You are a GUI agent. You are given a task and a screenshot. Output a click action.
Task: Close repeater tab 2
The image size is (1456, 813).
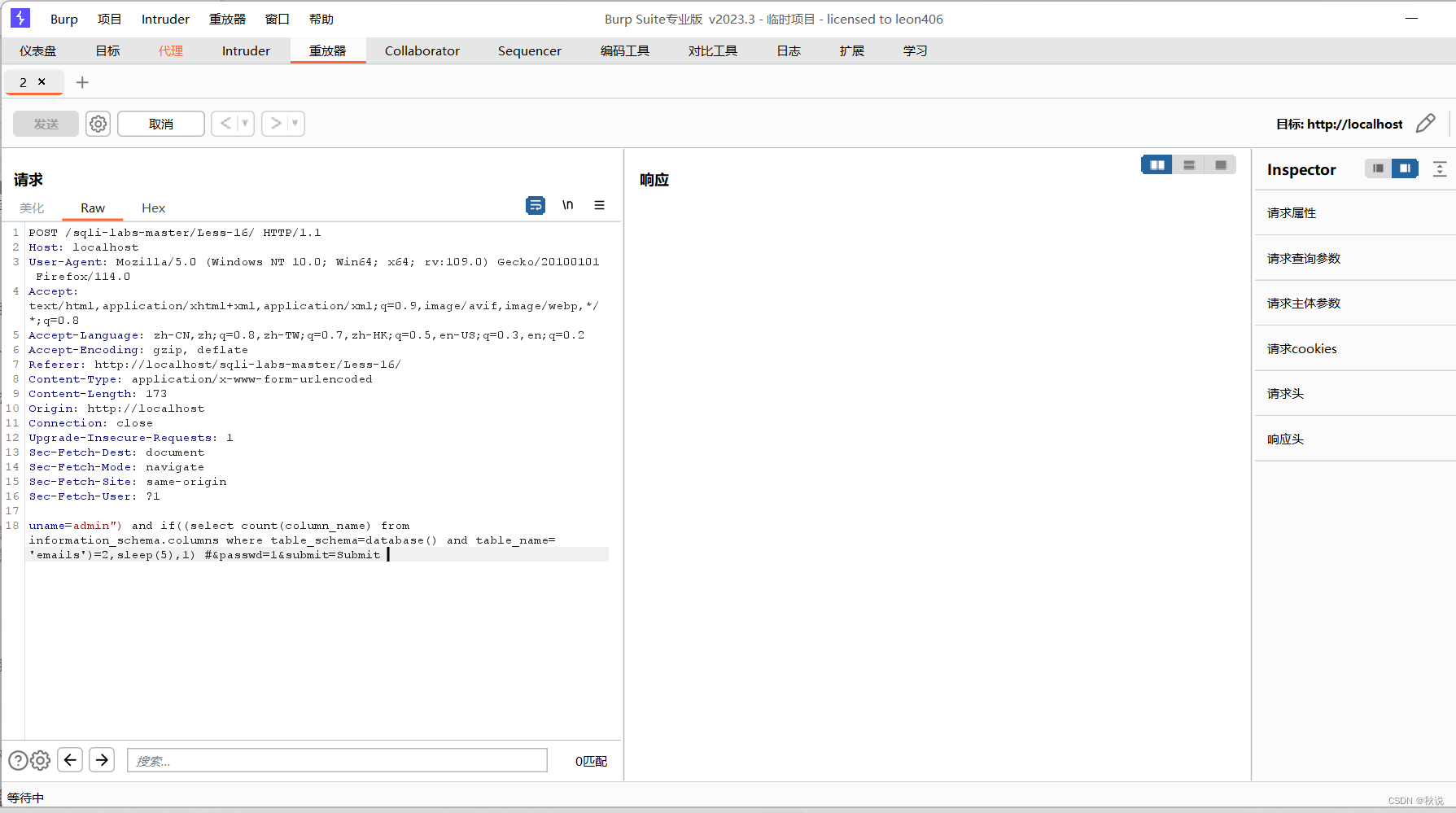(42, 81)
